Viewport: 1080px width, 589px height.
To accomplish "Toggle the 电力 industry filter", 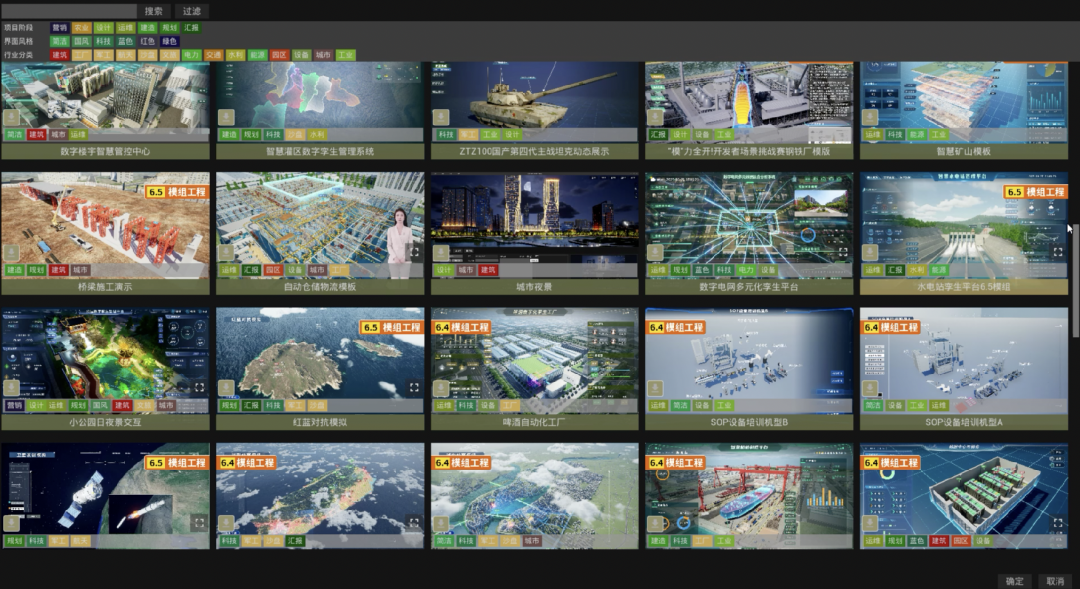I will [x=191, y=55].
